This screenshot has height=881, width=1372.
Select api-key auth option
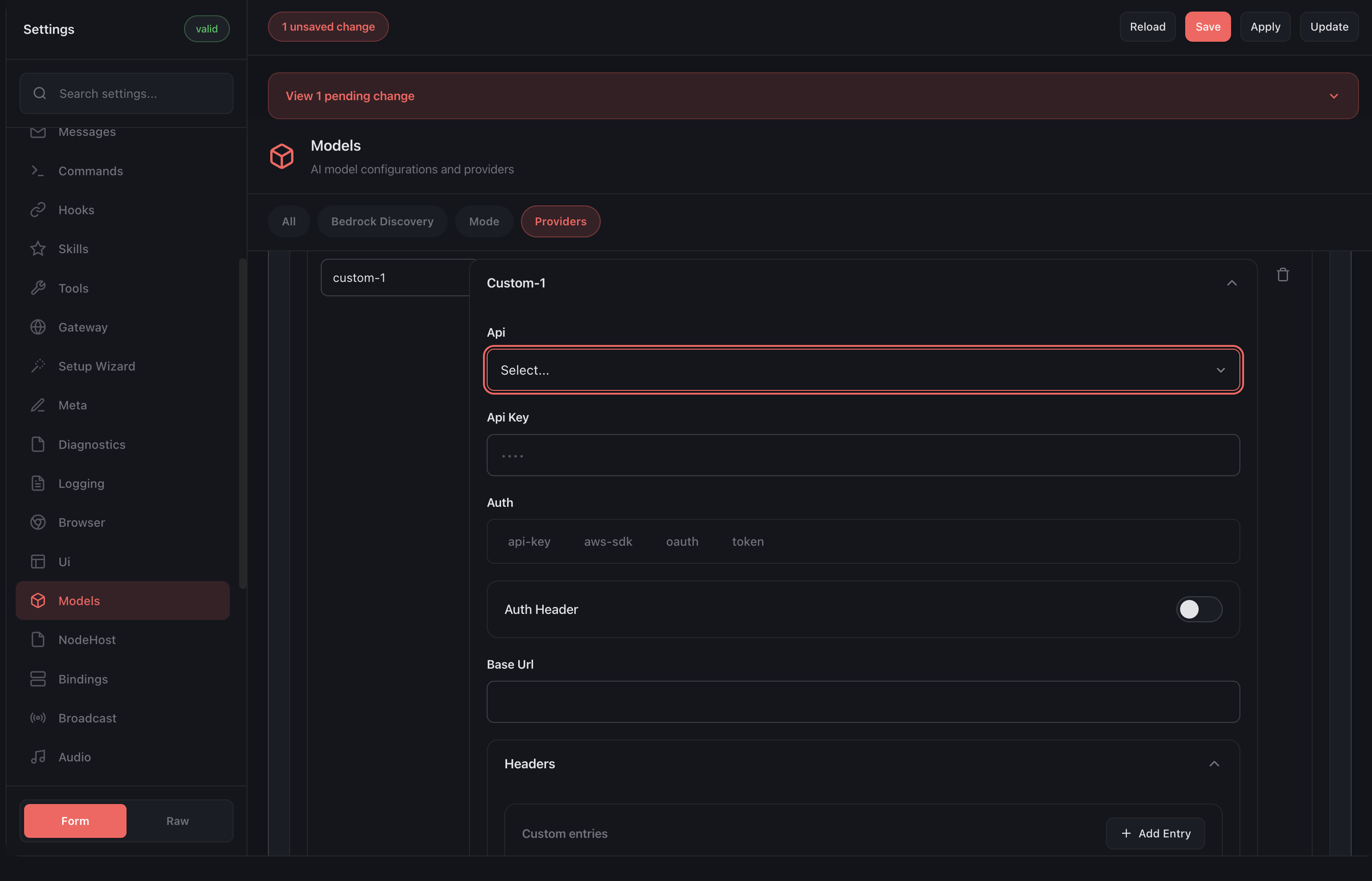click(x=529, y=542)
